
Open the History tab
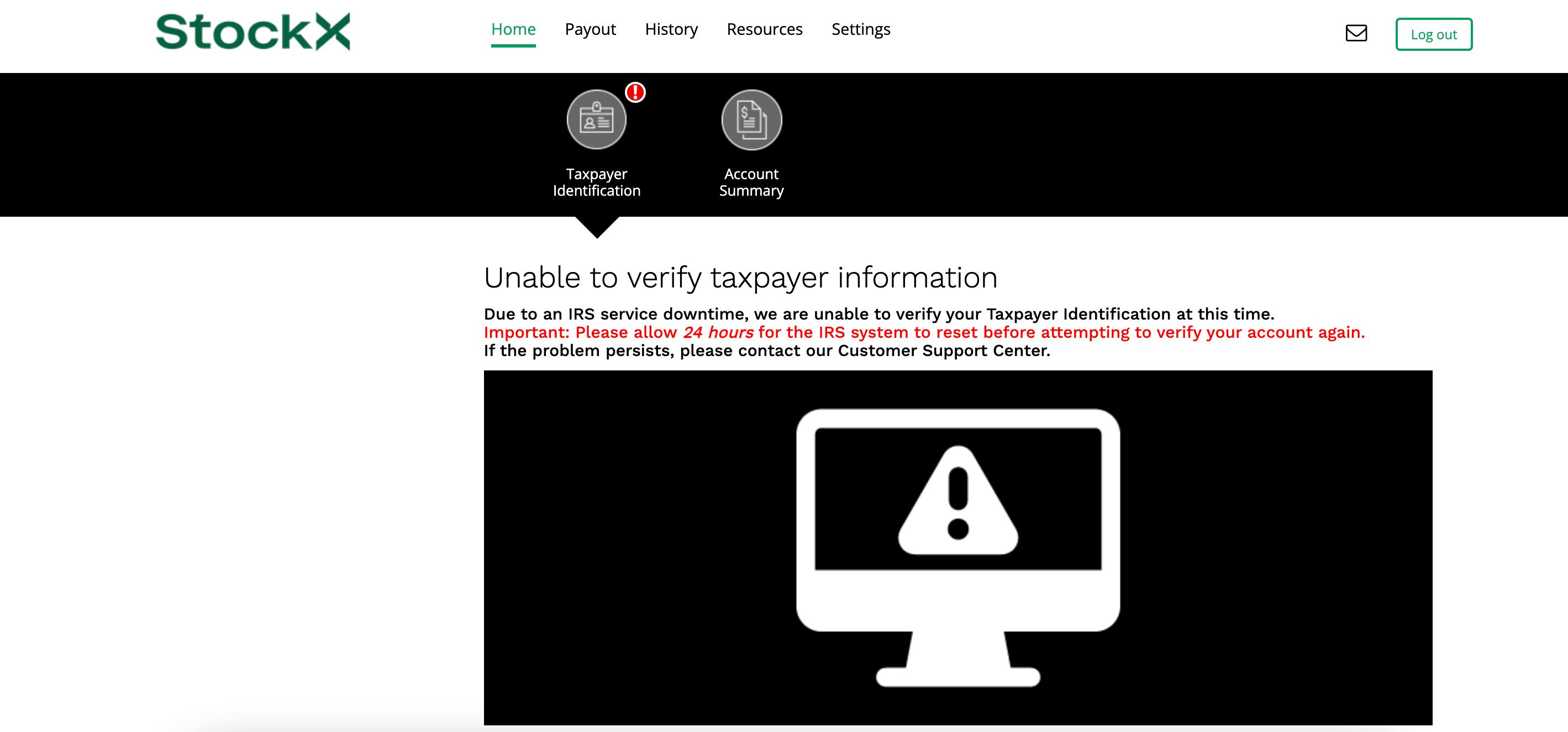[x=671, y=29]
